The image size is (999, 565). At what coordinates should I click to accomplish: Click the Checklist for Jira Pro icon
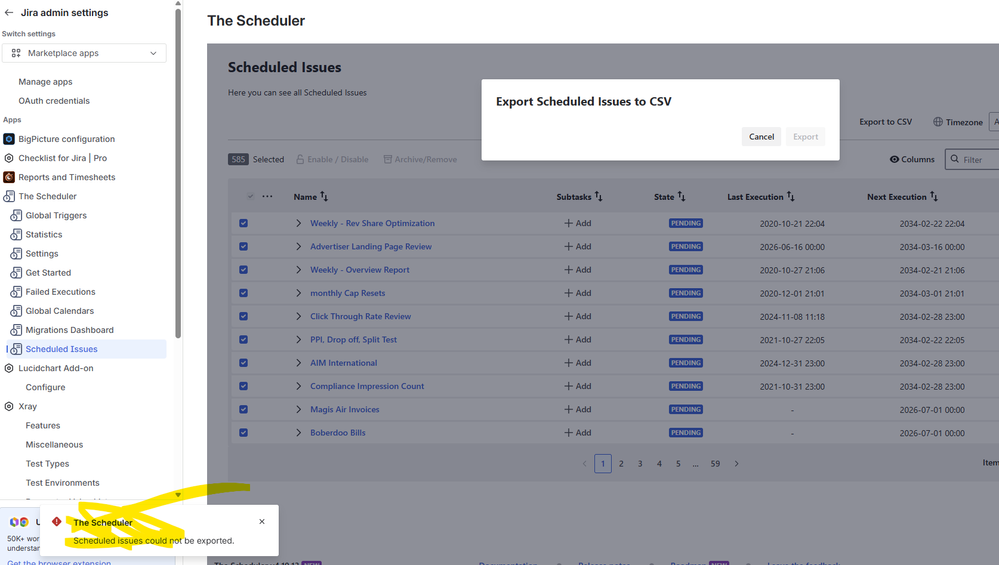[x=9, y=158]
